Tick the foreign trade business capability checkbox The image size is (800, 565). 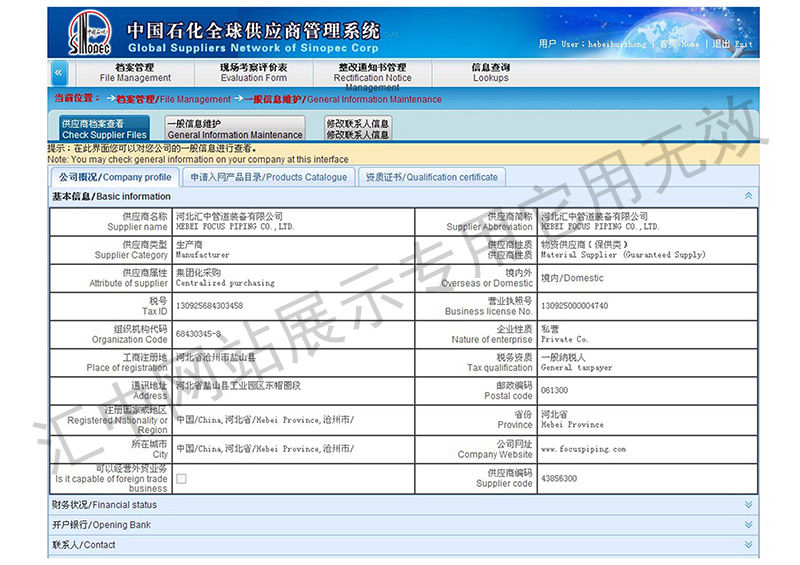[181, 479]
